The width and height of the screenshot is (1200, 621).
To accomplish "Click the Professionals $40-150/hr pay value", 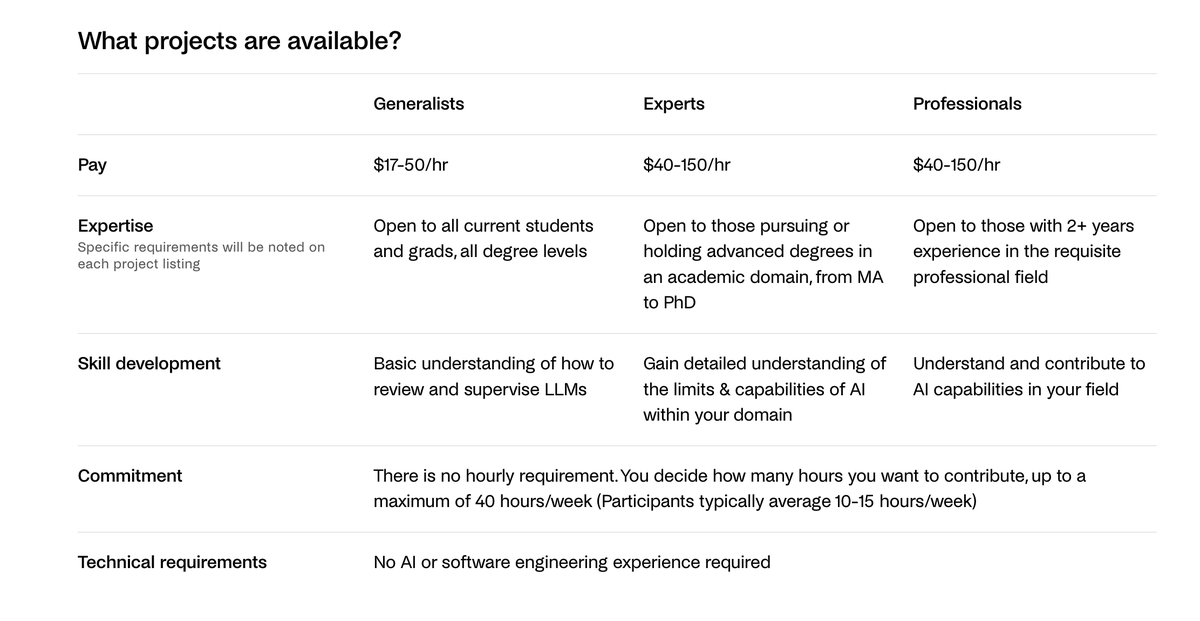I will (956, 165).
